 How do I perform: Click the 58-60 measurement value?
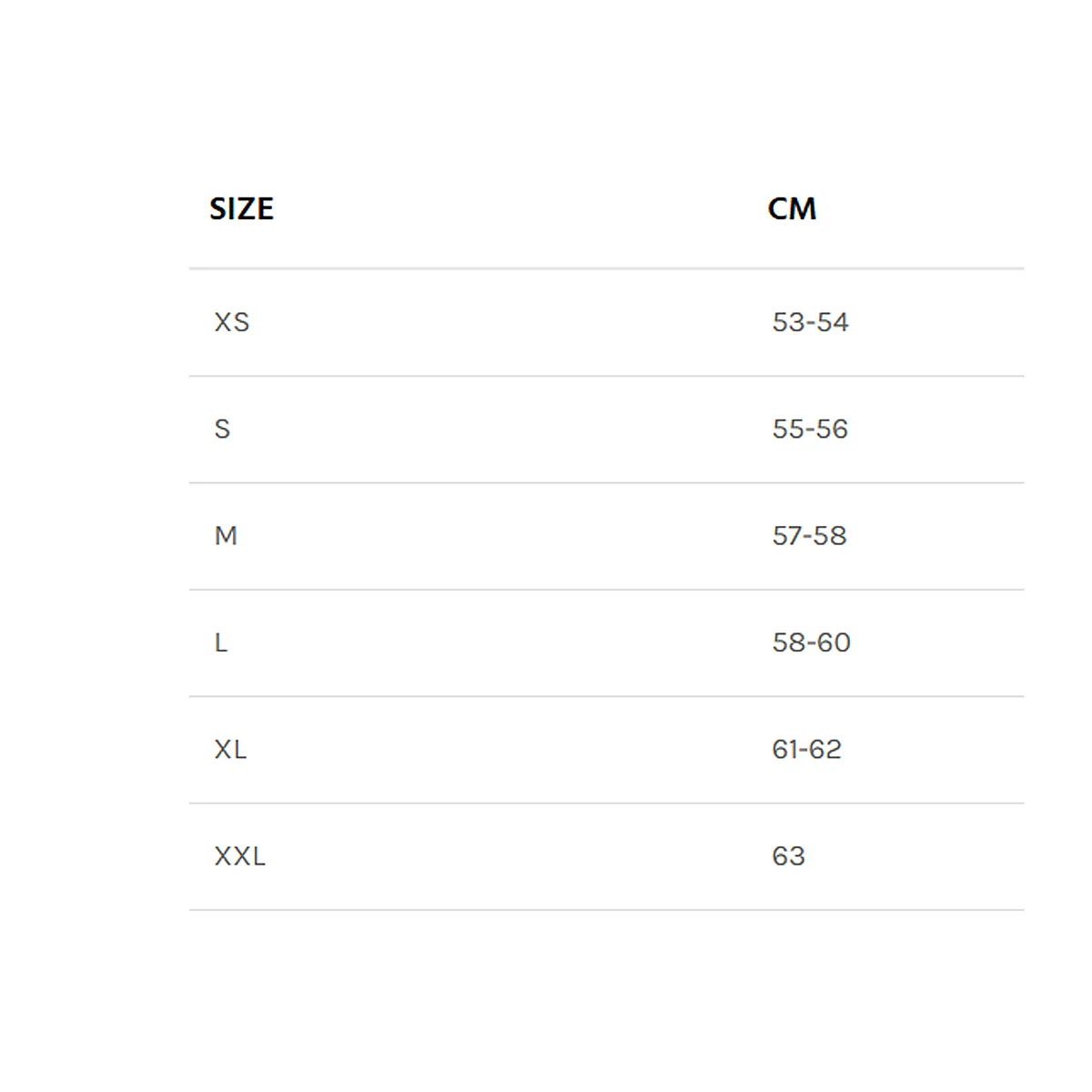(811, 642)
